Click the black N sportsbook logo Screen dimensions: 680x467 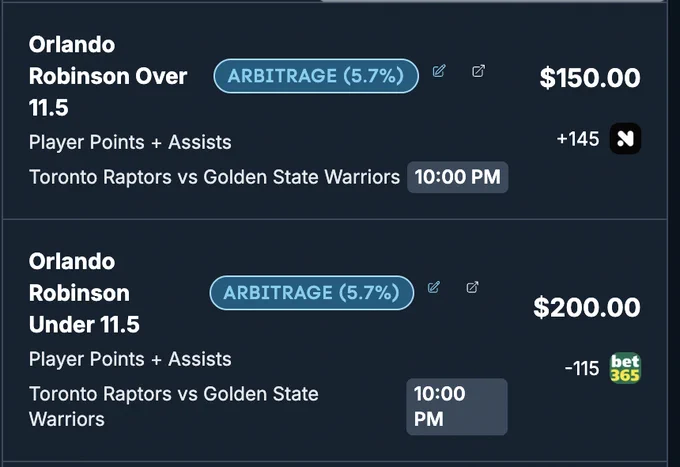tap(625, 139)
